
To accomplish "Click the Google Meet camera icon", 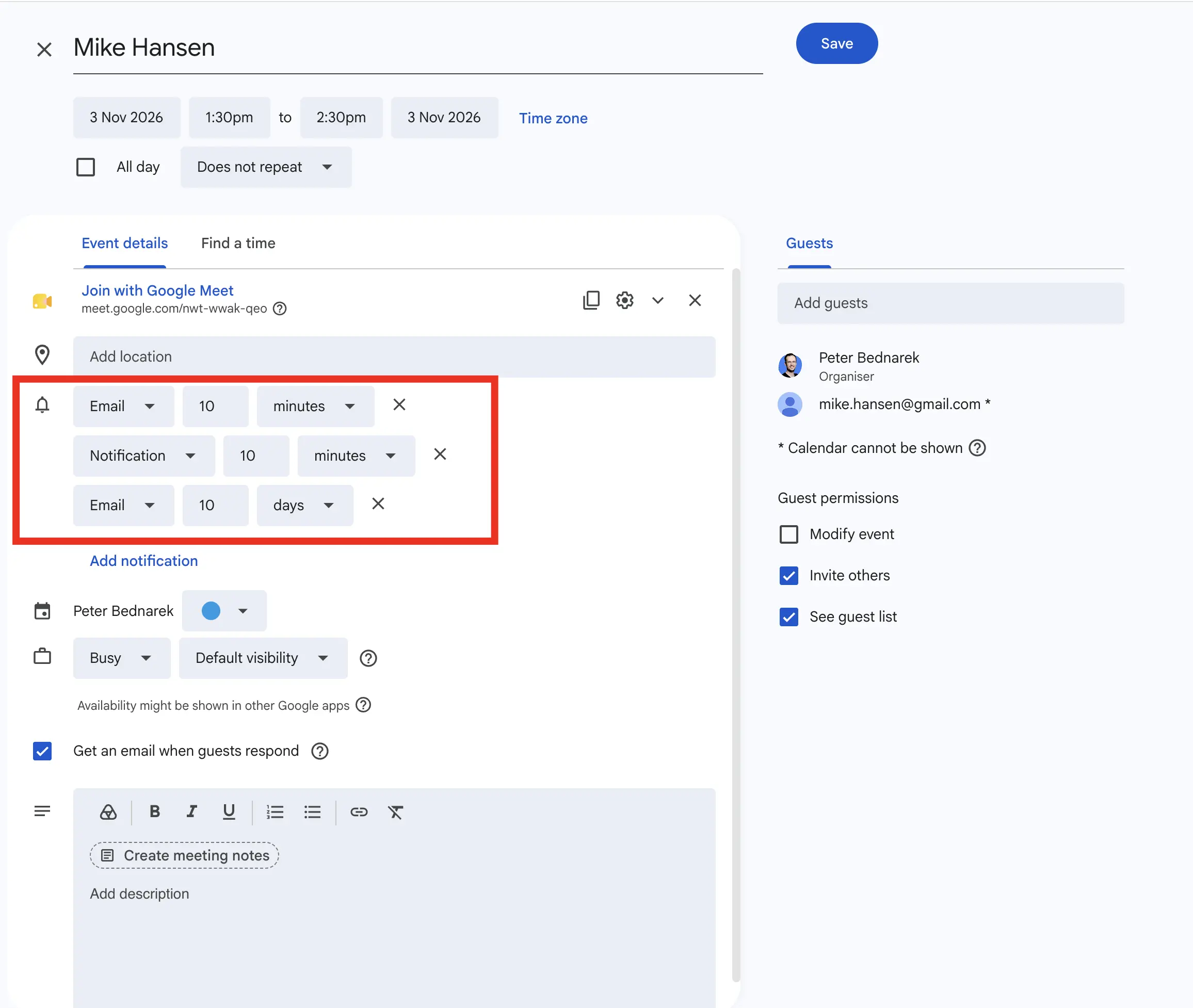I will click(x=42, y=301).
